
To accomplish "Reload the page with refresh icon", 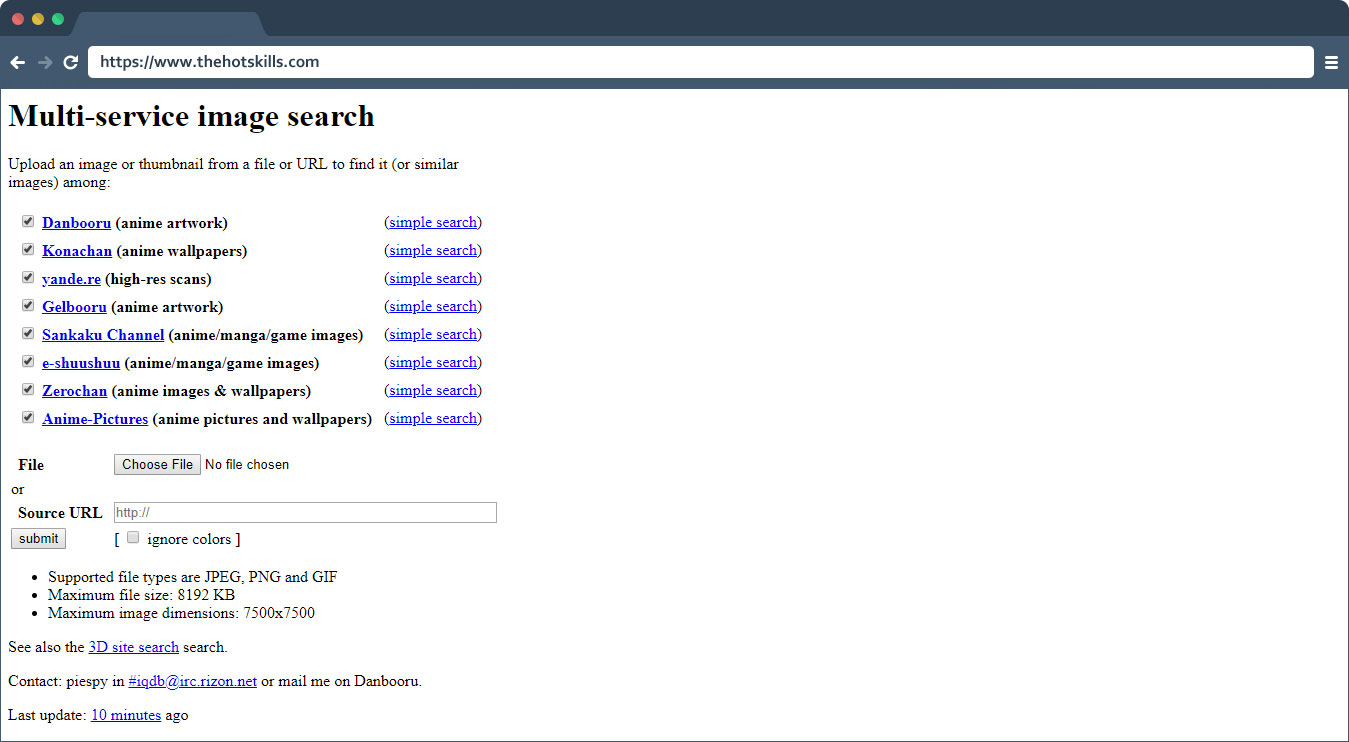I will (71, 62).
